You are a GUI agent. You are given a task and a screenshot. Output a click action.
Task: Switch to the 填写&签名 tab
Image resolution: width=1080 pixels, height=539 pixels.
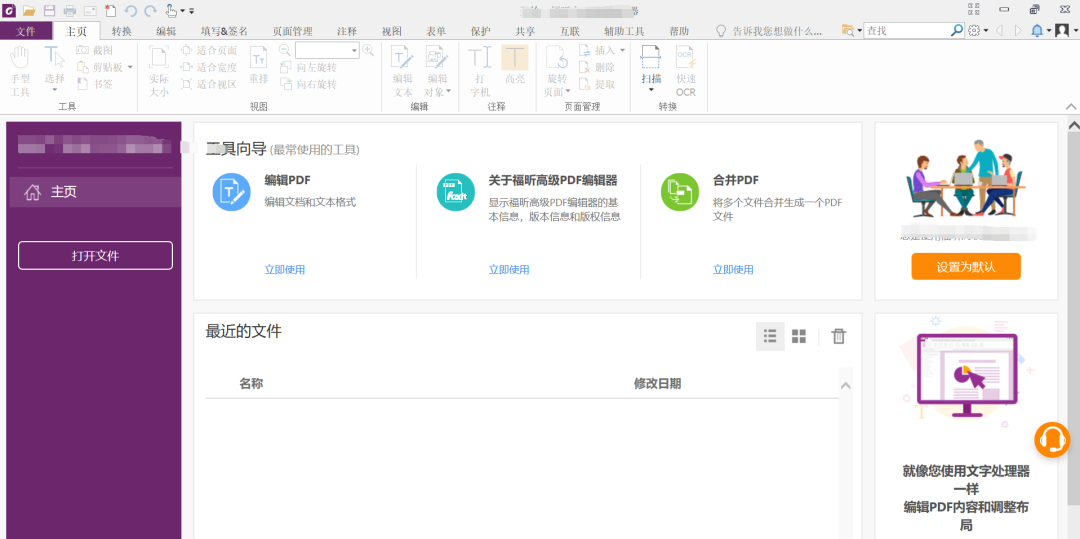[224, 31]
